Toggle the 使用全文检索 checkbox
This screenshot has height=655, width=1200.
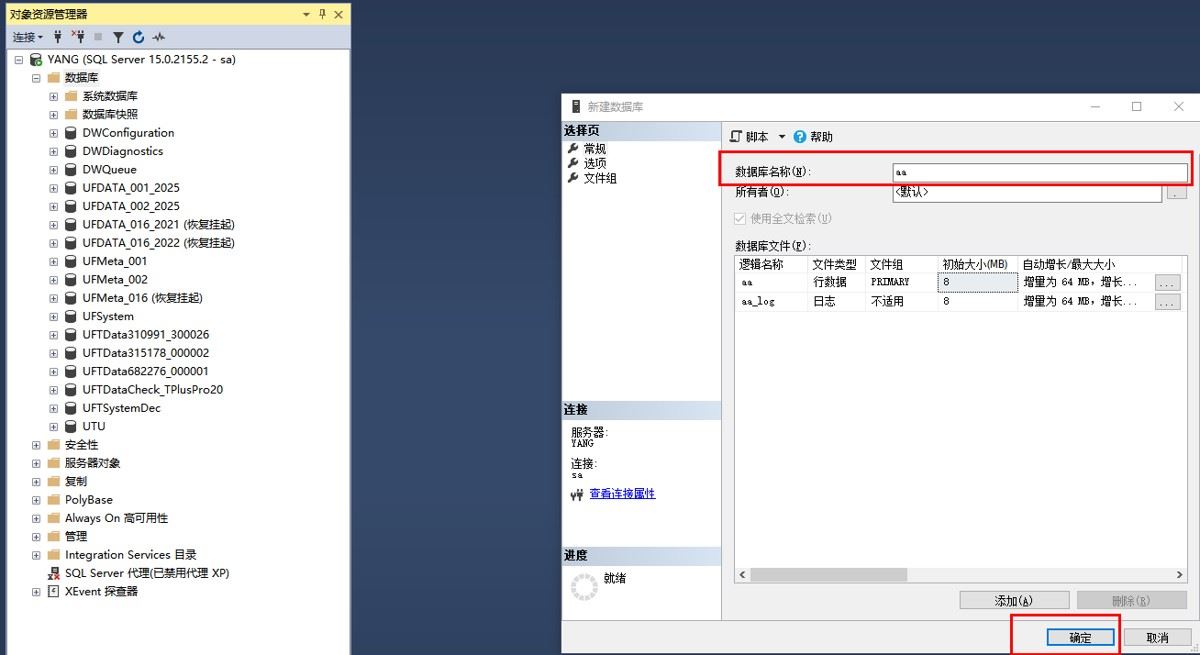click(740, 218)
